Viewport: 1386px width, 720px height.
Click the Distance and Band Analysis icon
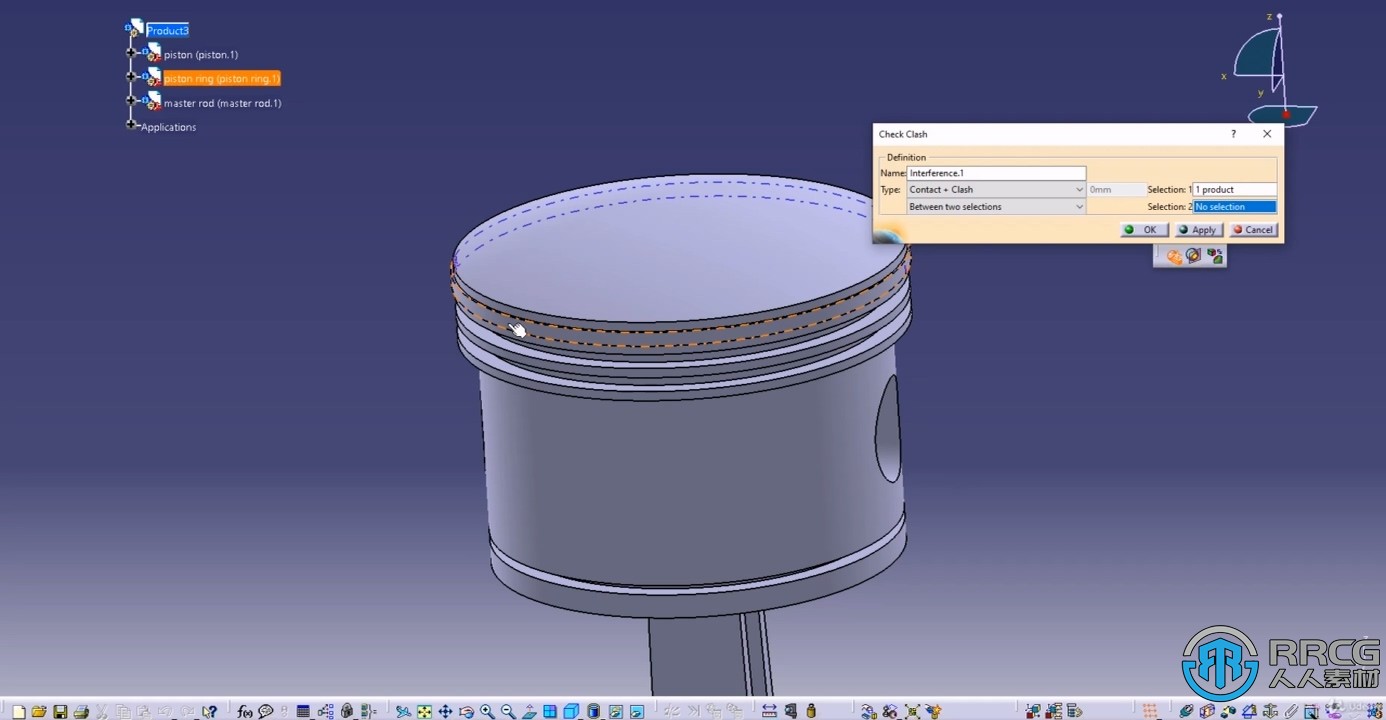[x=1215, y=257]
